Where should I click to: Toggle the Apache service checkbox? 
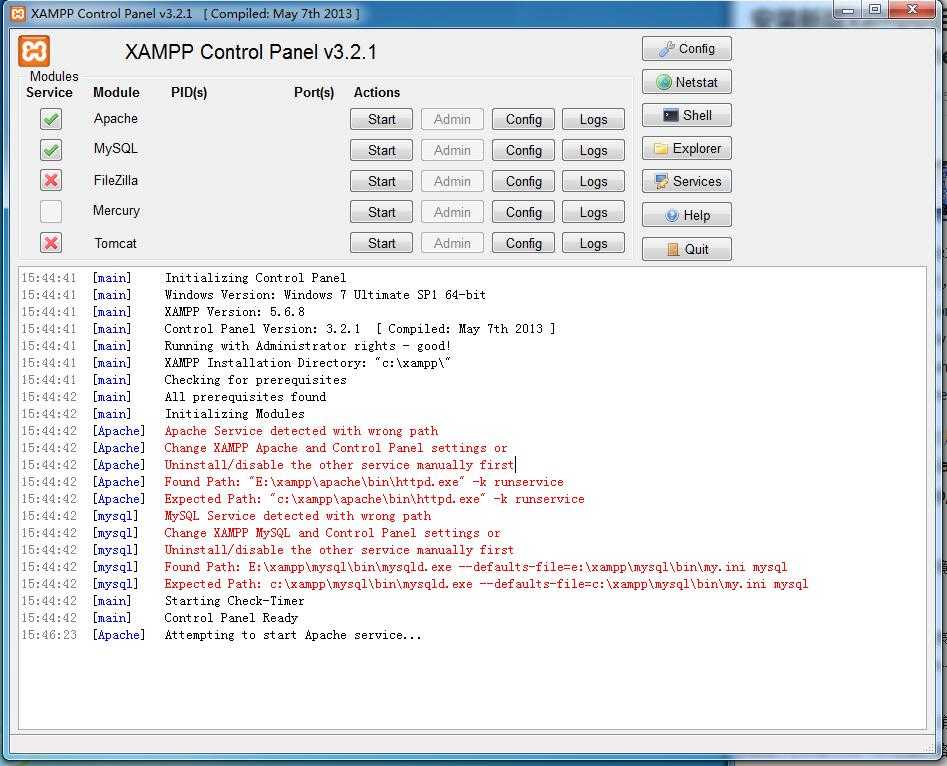[51, 119]
